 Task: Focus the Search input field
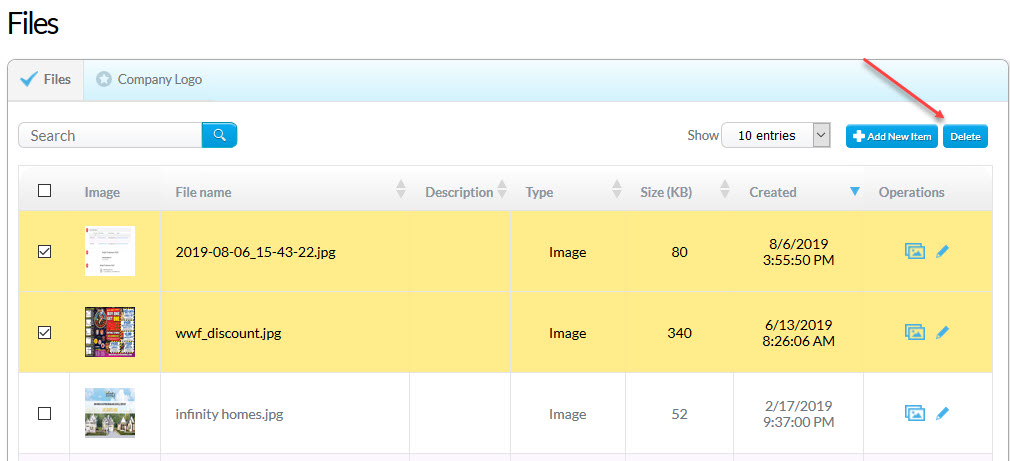(110, 135)
